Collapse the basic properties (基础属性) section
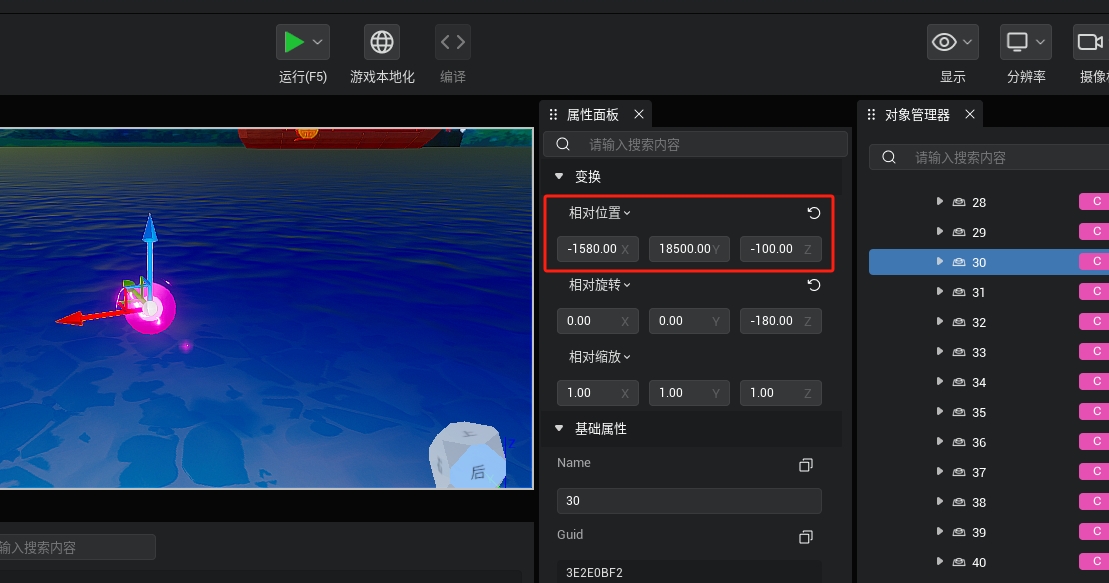The height and width of the screenshot is (583, 1109). (x=559, y=429)
